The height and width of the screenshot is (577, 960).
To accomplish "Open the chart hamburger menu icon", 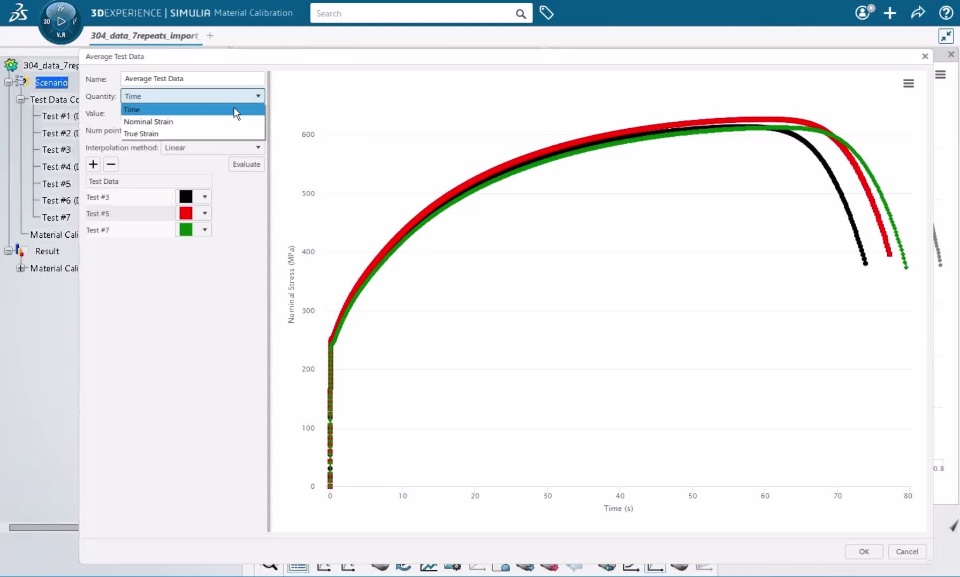I will [909, 83].
